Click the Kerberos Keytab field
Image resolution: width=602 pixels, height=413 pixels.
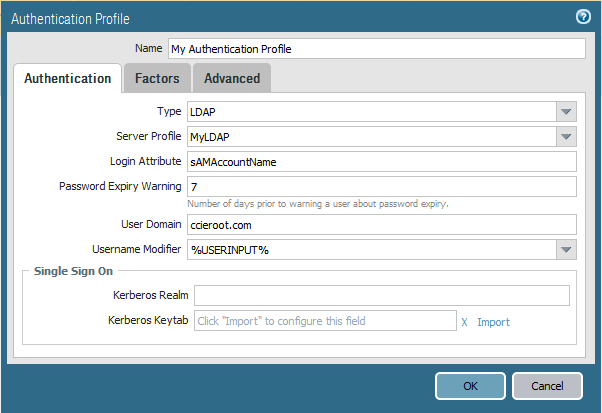(x=323, y=321)
